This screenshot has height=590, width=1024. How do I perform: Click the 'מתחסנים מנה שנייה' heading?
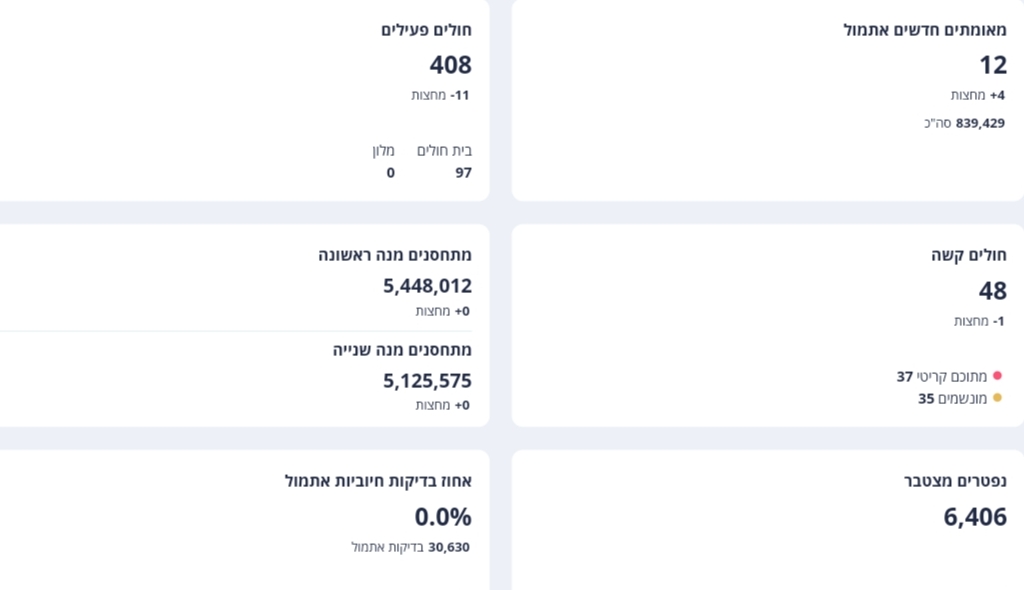[402, 350]
